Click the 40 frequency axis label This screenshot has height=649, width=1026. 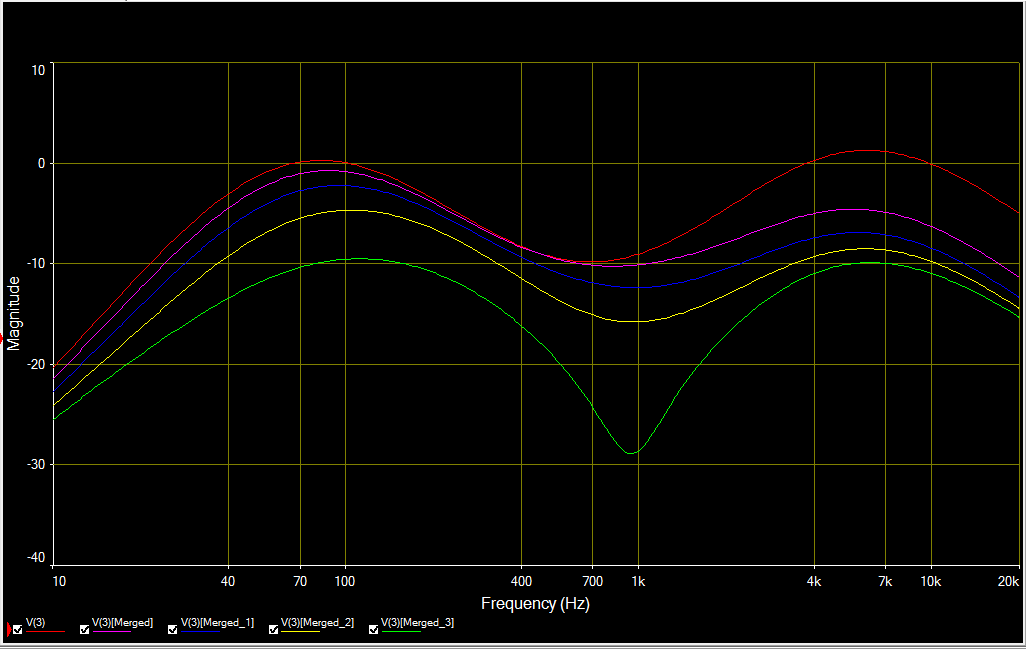coord(228,581)
